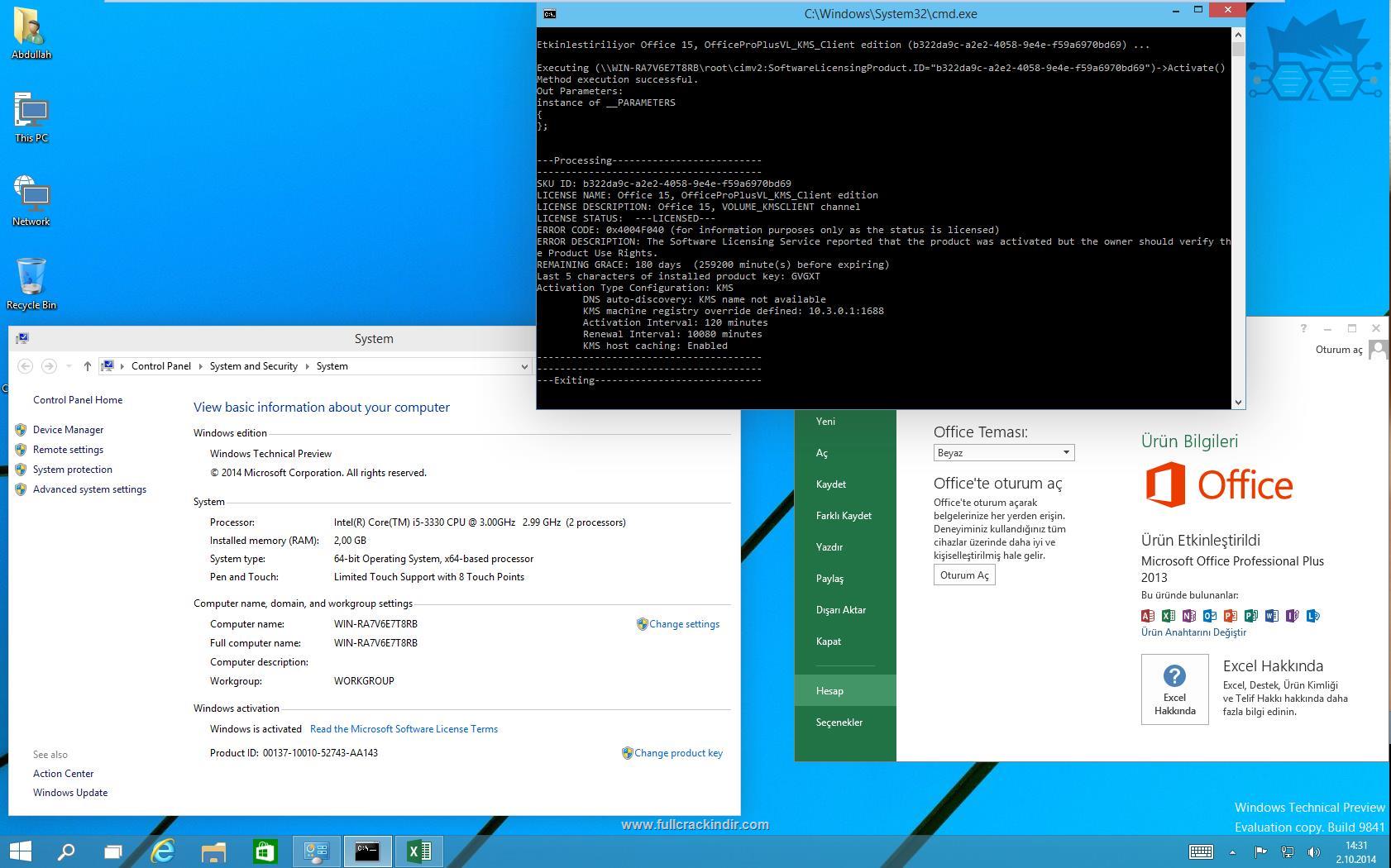Click the Excel icon under Bu üründe bulunanlar
This screenshot has height=868, width=1391.
[x=1169, y=616]
